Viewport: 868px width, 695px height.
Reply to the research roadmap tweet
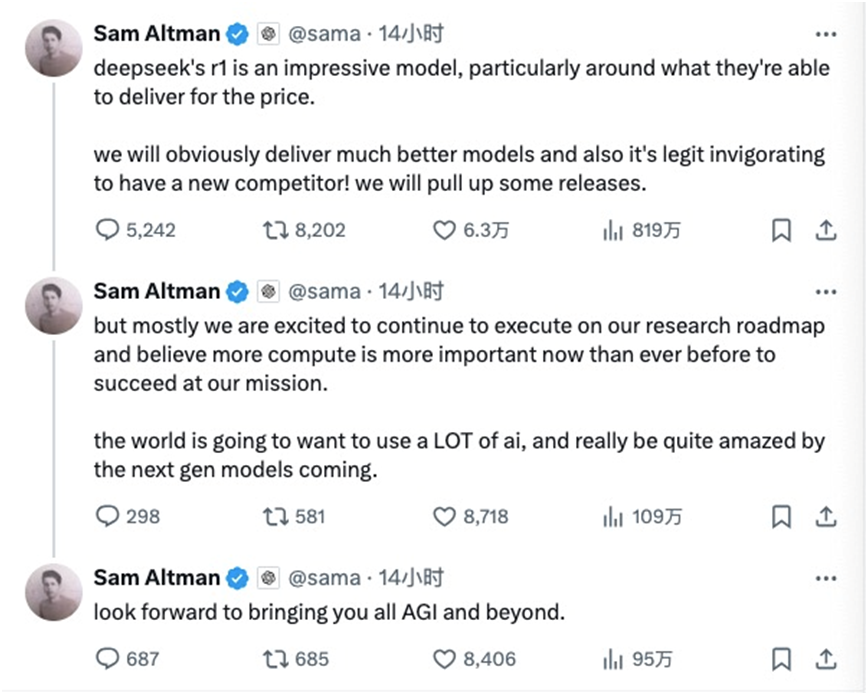coord(107,517)
